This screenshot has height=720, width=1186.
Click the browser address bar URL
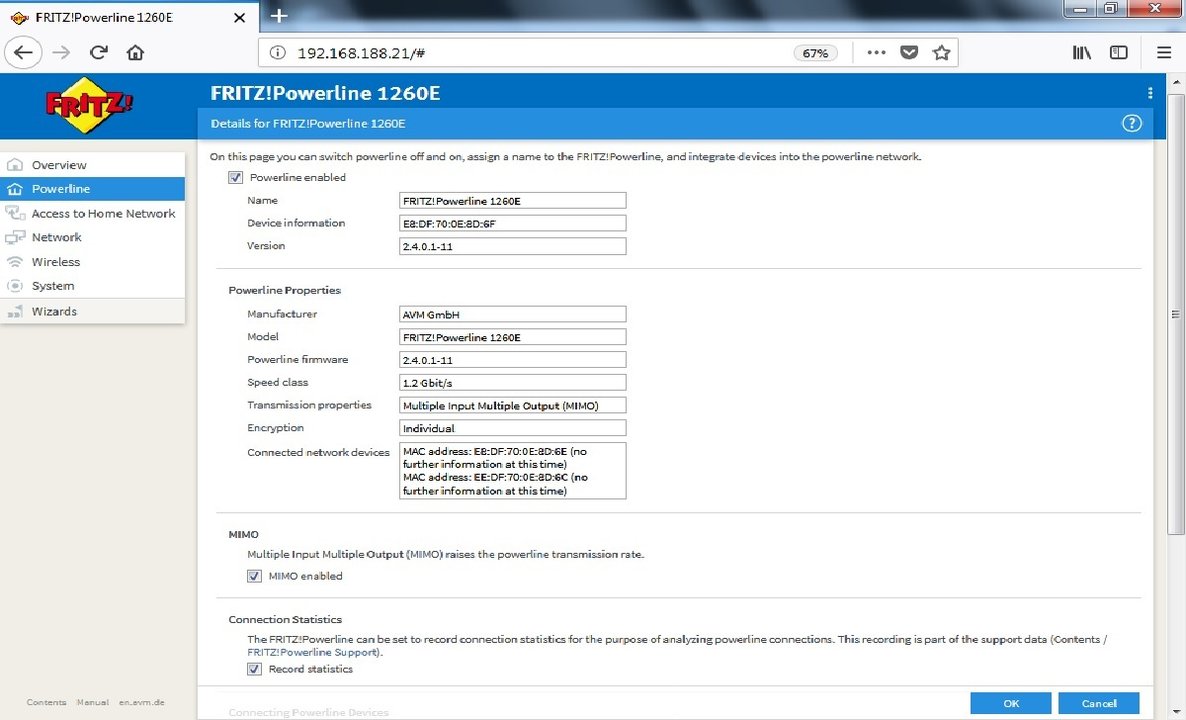[361, 53]
